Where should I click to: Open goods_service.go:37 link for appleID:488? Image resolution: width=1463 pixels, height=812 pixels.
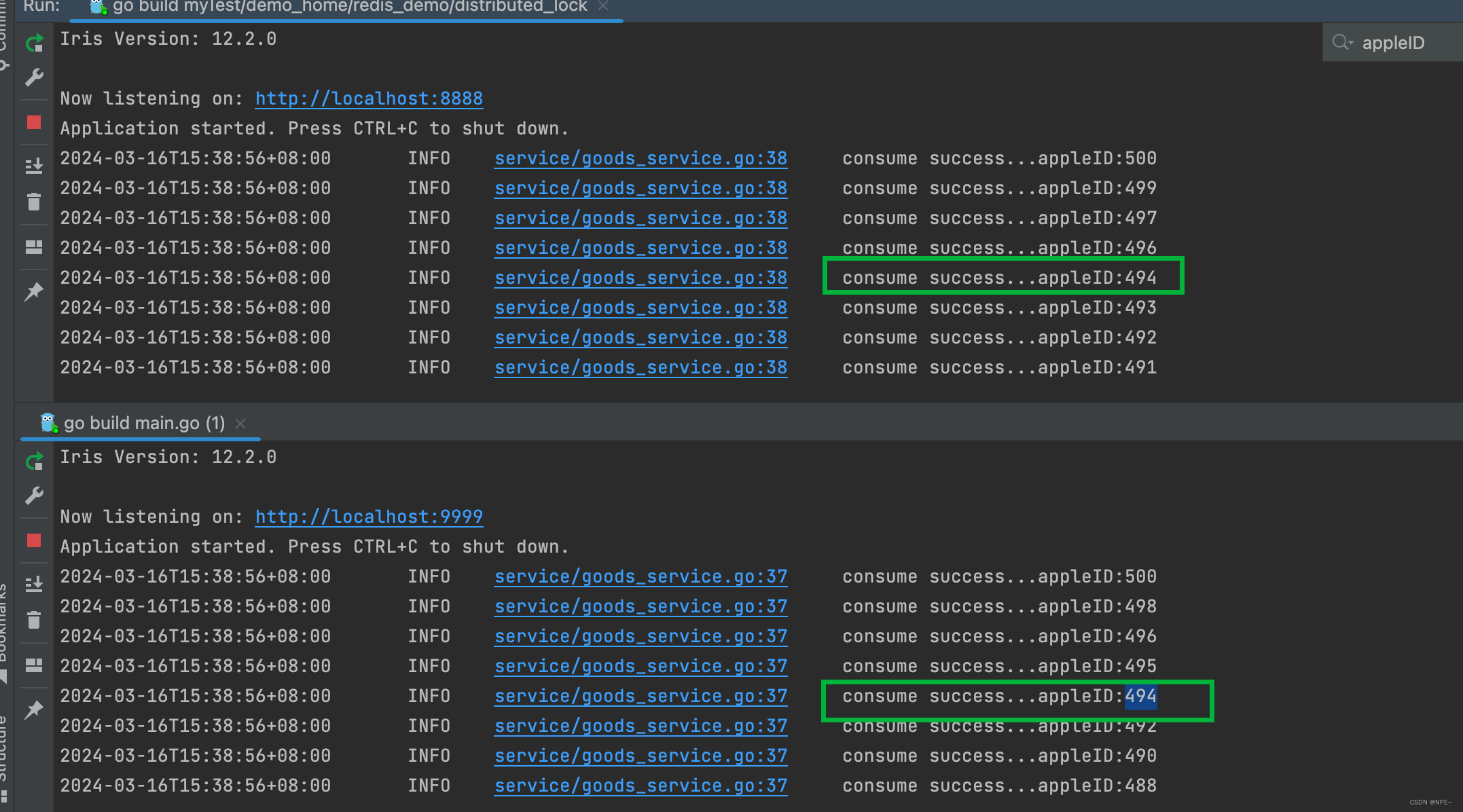[x=640, y=786]
